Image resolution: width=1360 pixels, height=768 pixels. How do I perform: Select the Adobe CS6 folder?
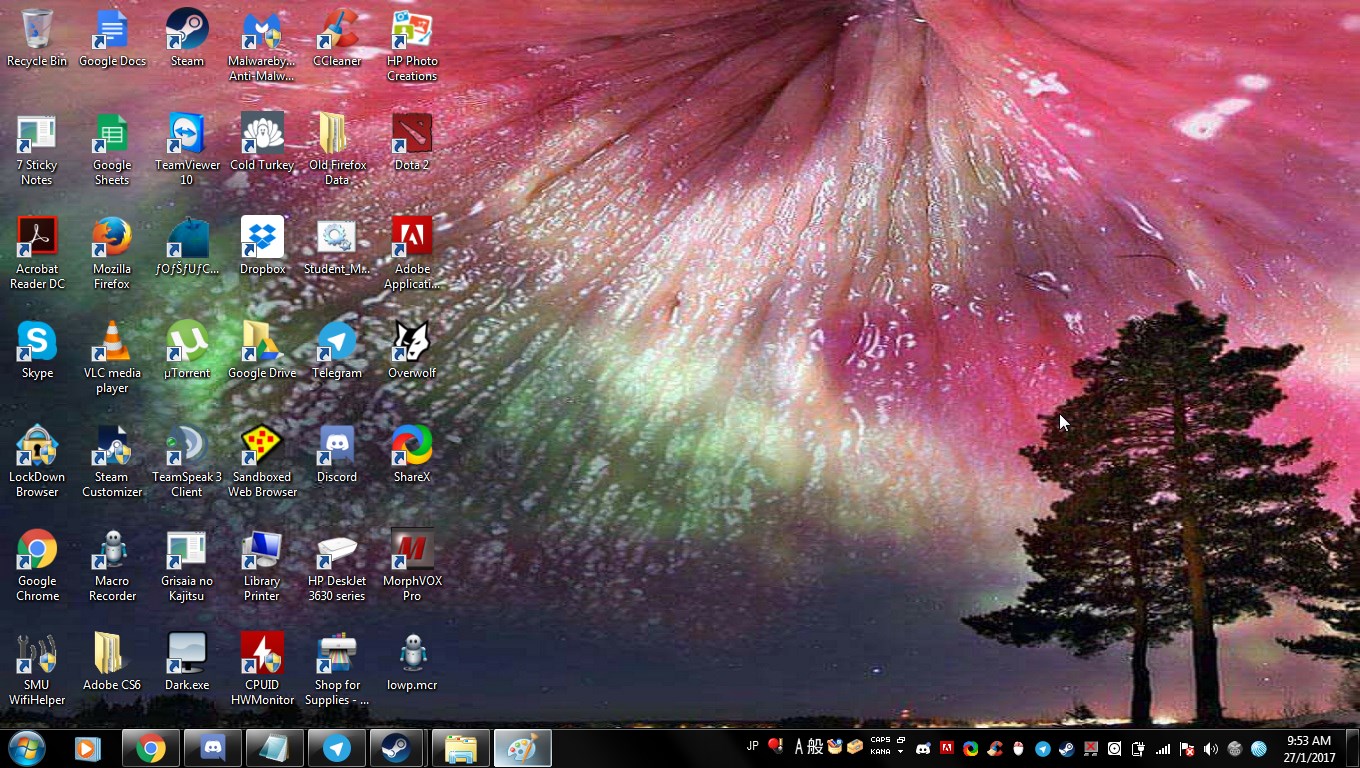tap(112, 663)
